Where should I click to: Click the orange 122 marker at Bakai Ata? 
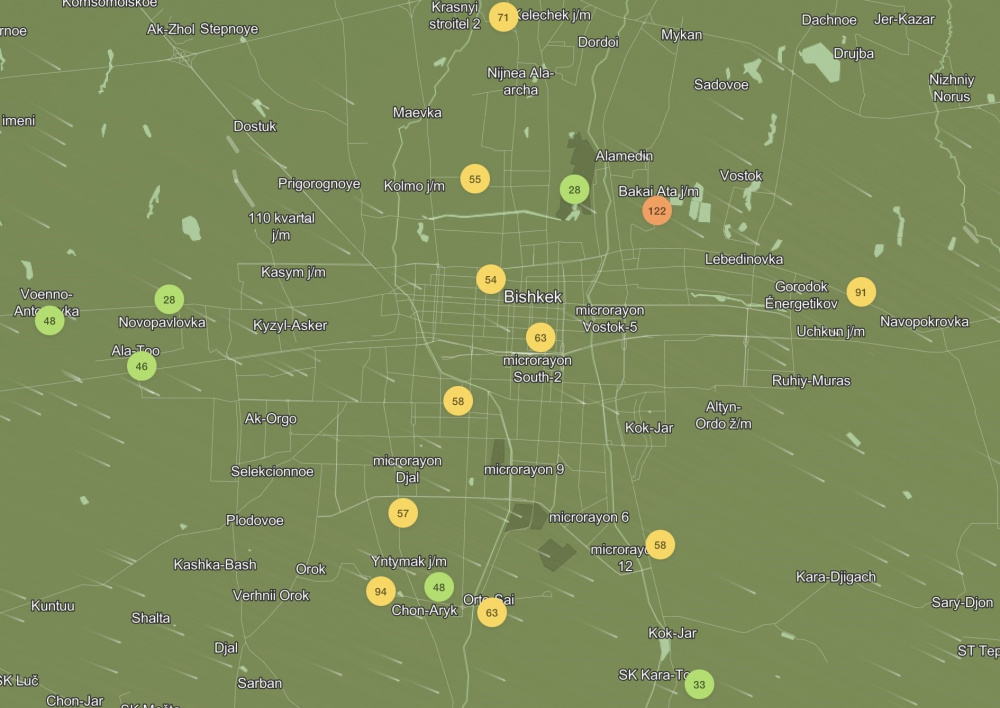(x=657, y=211)
